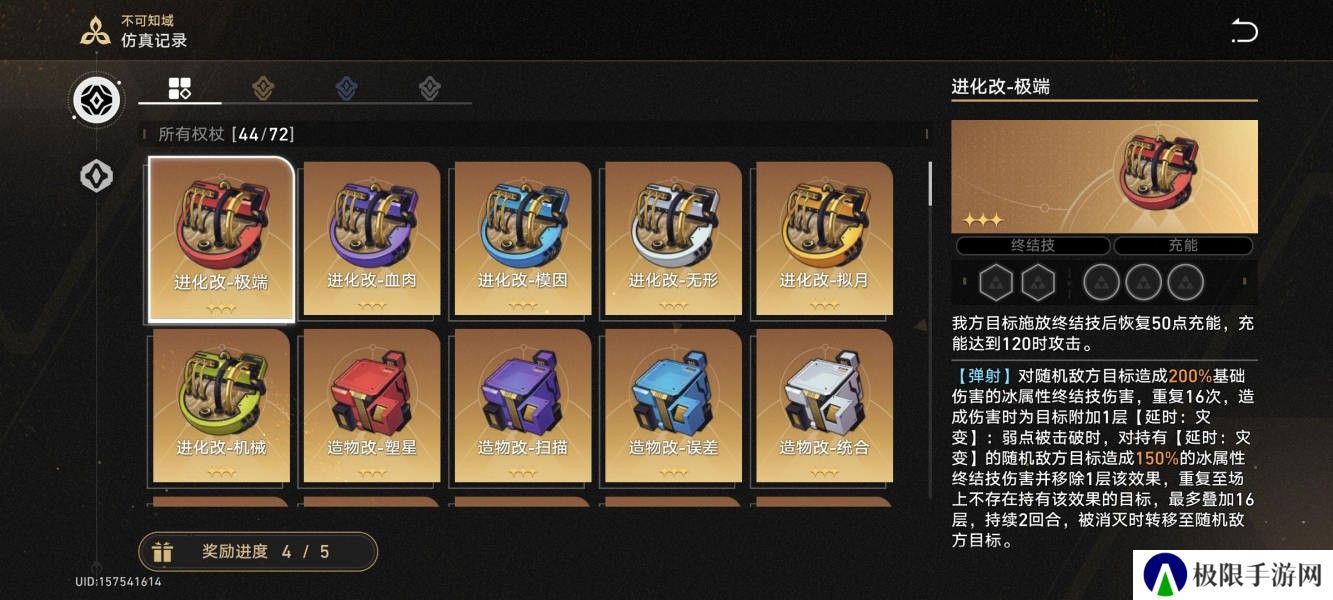
Task: Pick the 造物改-统合 white cube card
Action: tap(824, 406)
